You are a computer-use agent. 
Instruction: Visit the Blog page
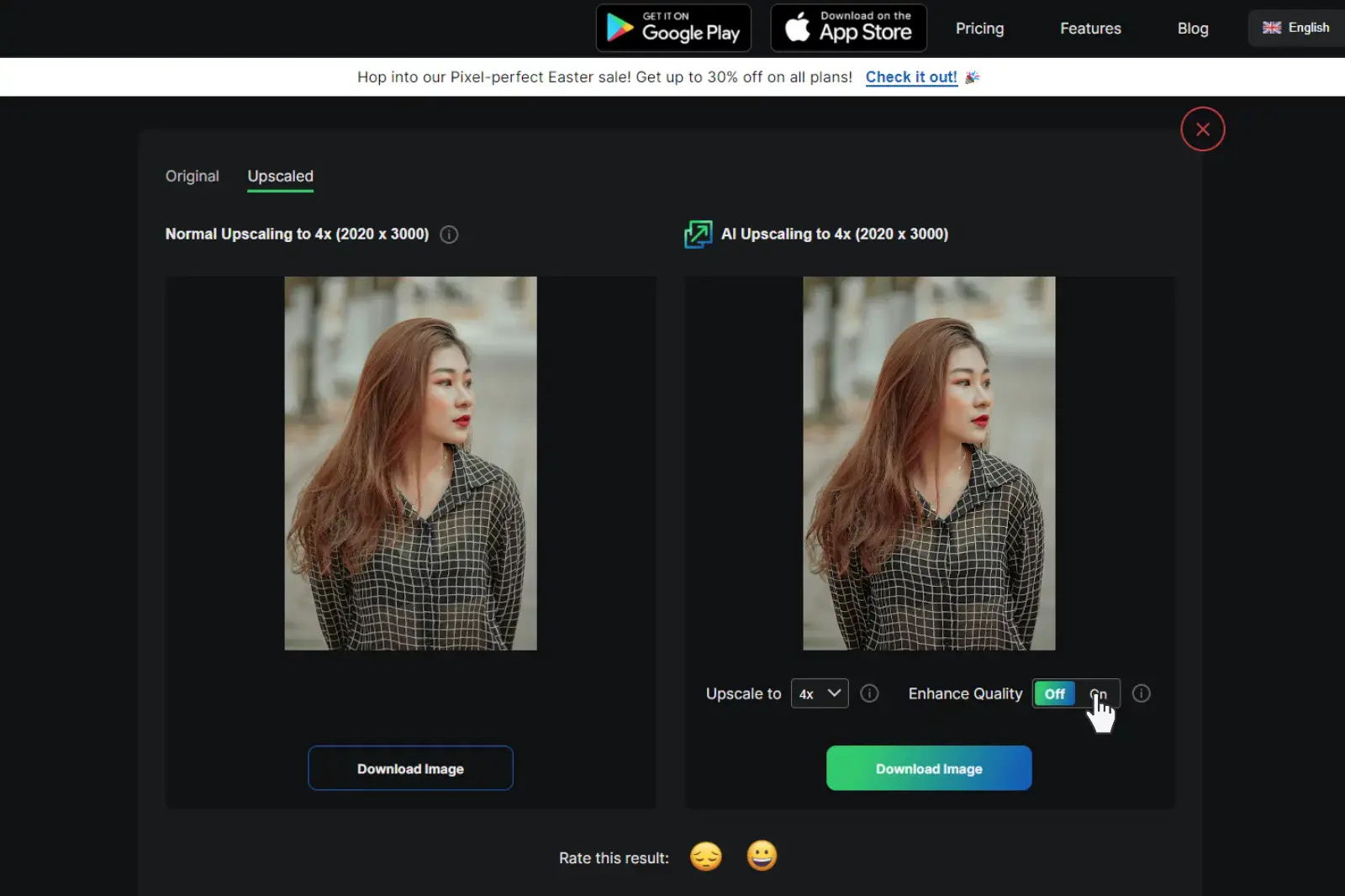click(x=1192, y=29)
